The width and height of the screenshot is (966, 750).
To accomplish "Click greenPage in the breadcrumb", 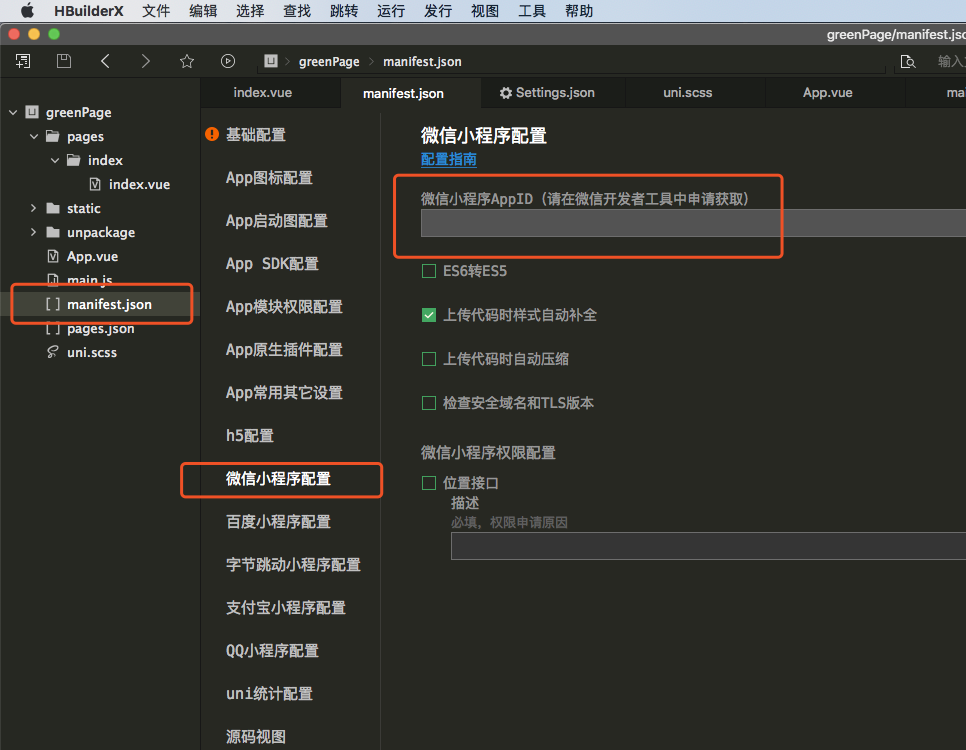I will click(329, 62).
